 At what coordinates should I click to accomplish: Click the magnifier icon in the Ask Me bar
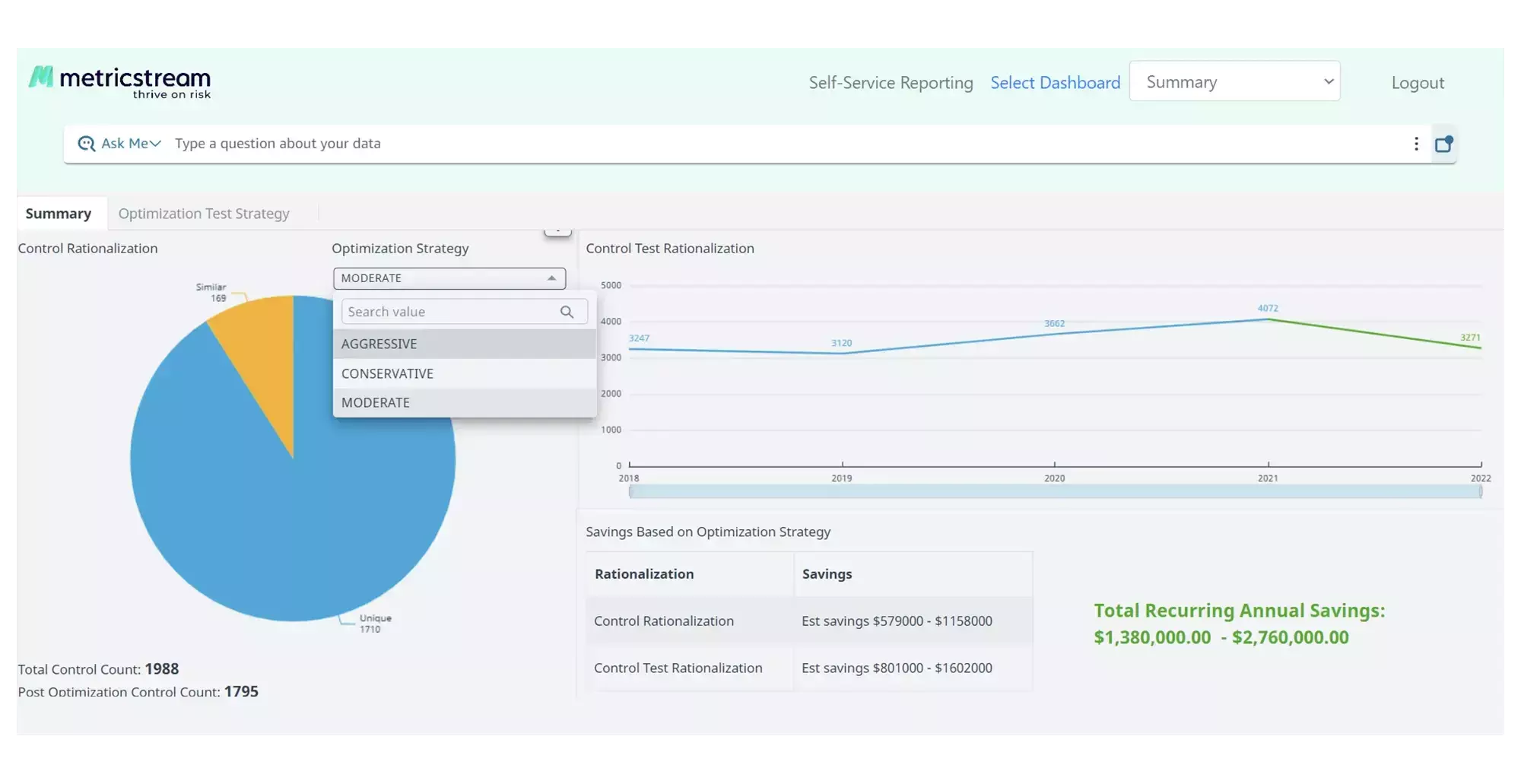86,143
